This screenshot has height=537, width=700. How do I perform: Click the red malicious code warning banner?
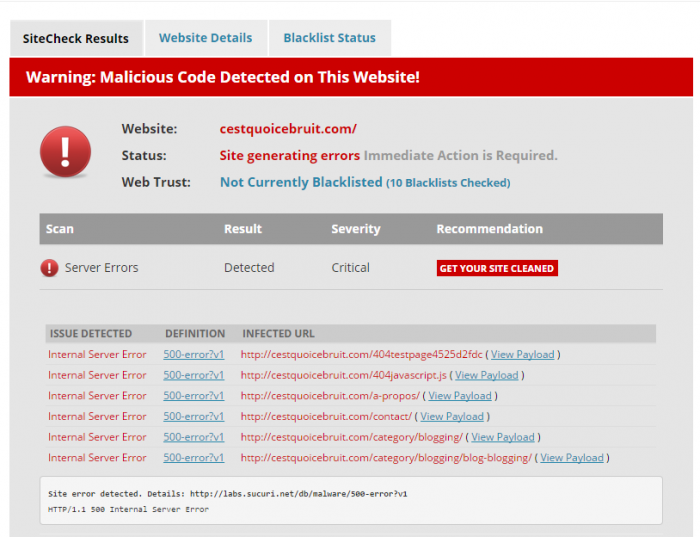[x=350, y=77]
